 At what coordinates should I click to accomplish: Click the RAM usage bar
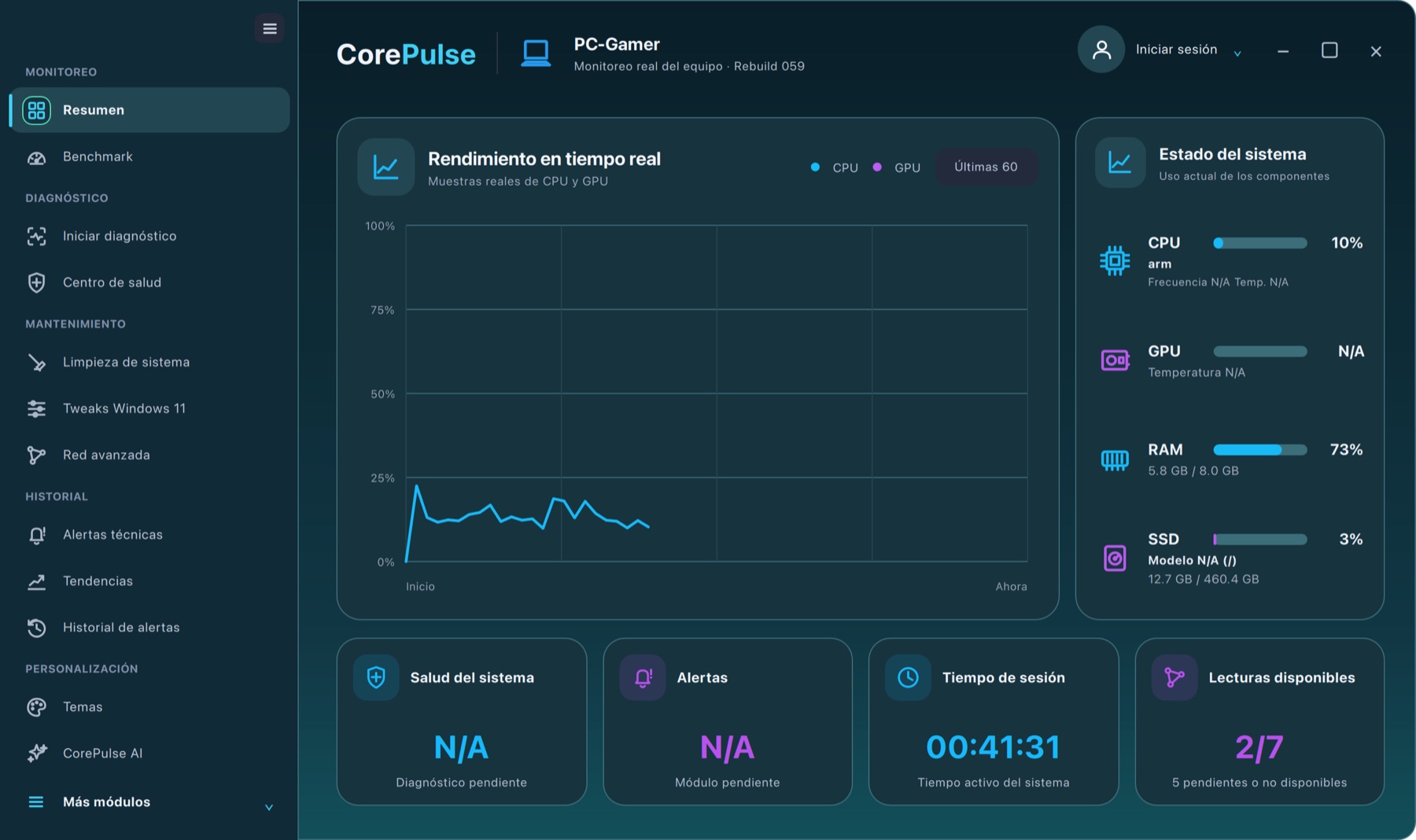pos(1260,450)
